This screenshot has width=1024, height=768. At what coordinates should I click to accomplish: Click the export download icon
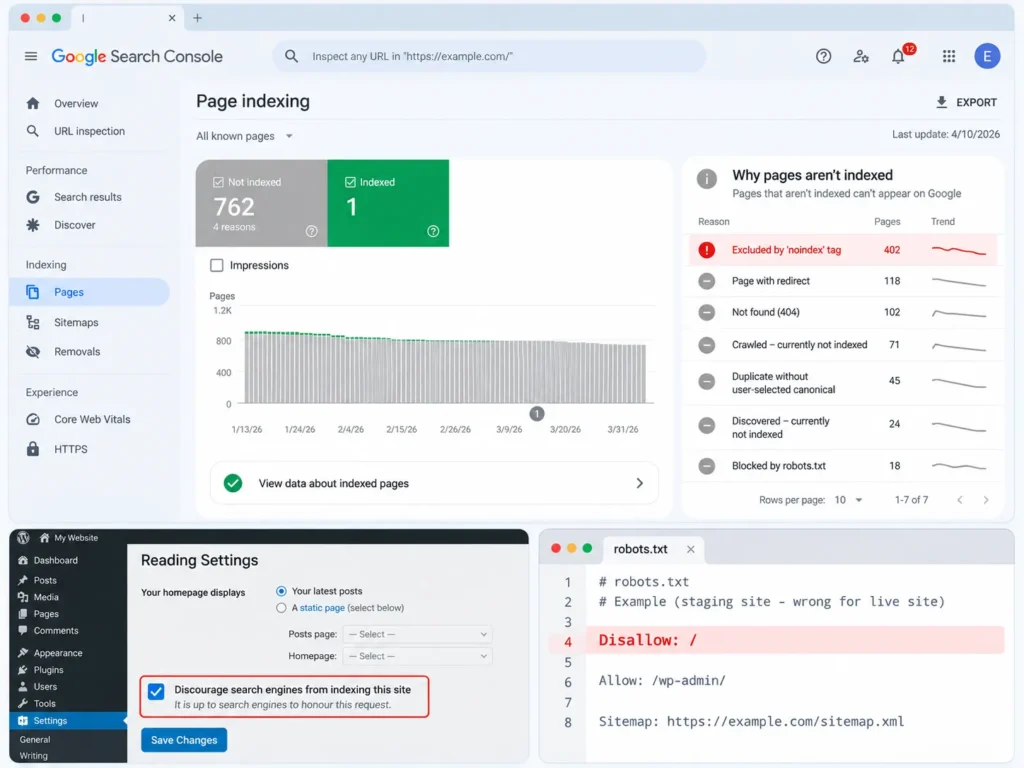(x=941, y=102)
